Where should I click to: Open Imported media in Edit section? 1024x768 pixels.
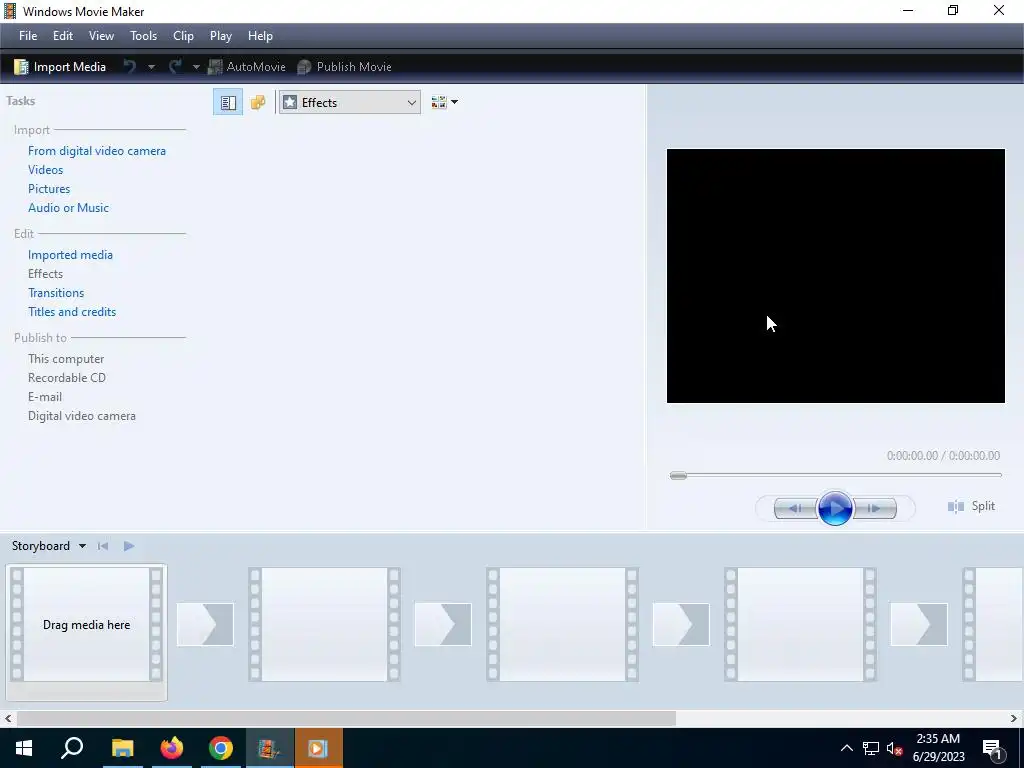click(x=71, y=255)
